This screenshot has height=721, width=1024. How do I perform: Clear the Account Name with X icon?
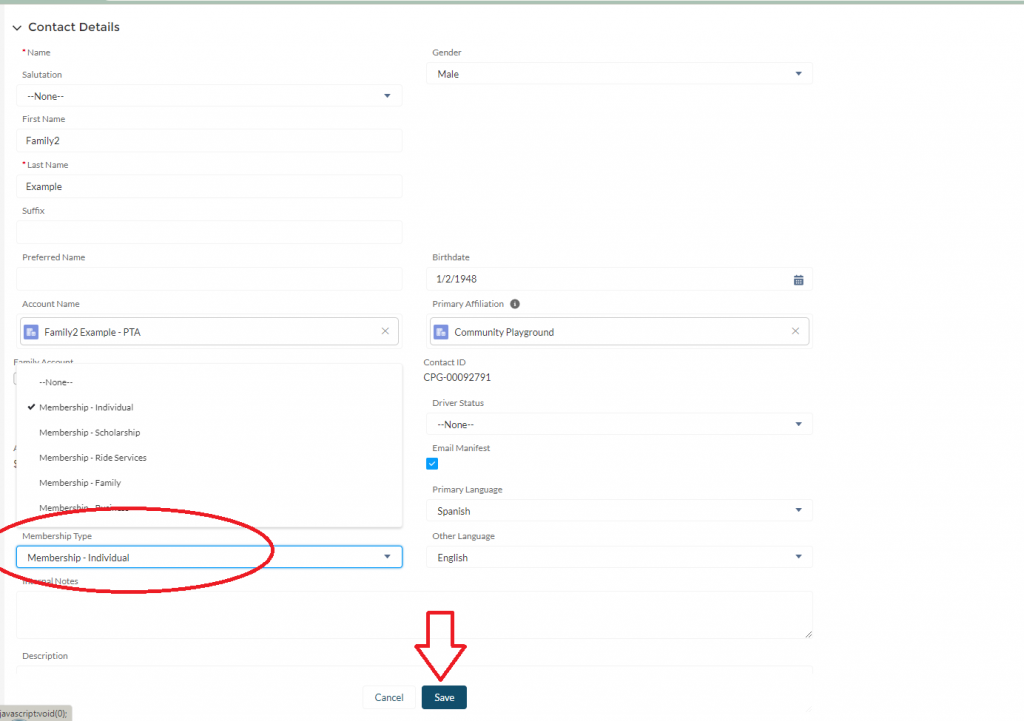coord(385,331)
